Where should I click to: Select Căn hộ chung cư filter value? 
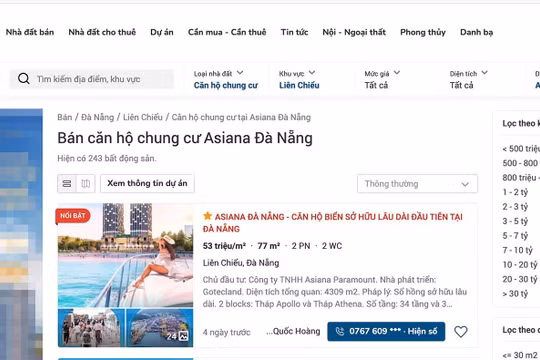226,85
